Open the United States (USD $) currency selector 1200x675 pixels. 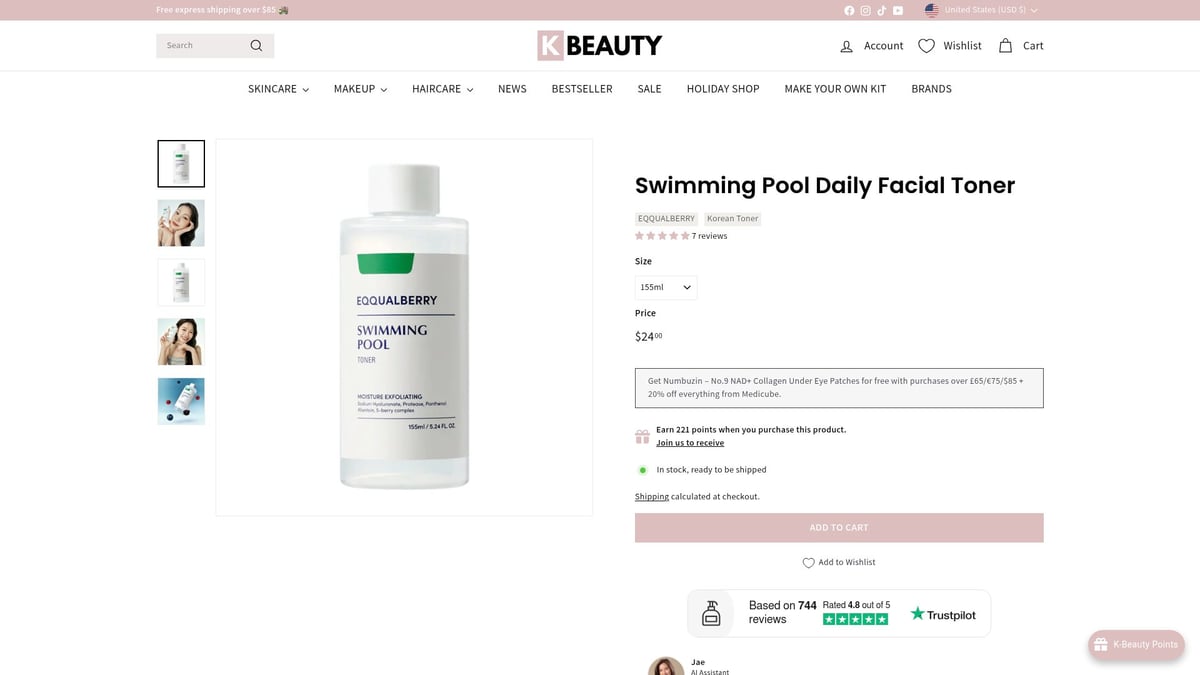click(x=983, y=10)
